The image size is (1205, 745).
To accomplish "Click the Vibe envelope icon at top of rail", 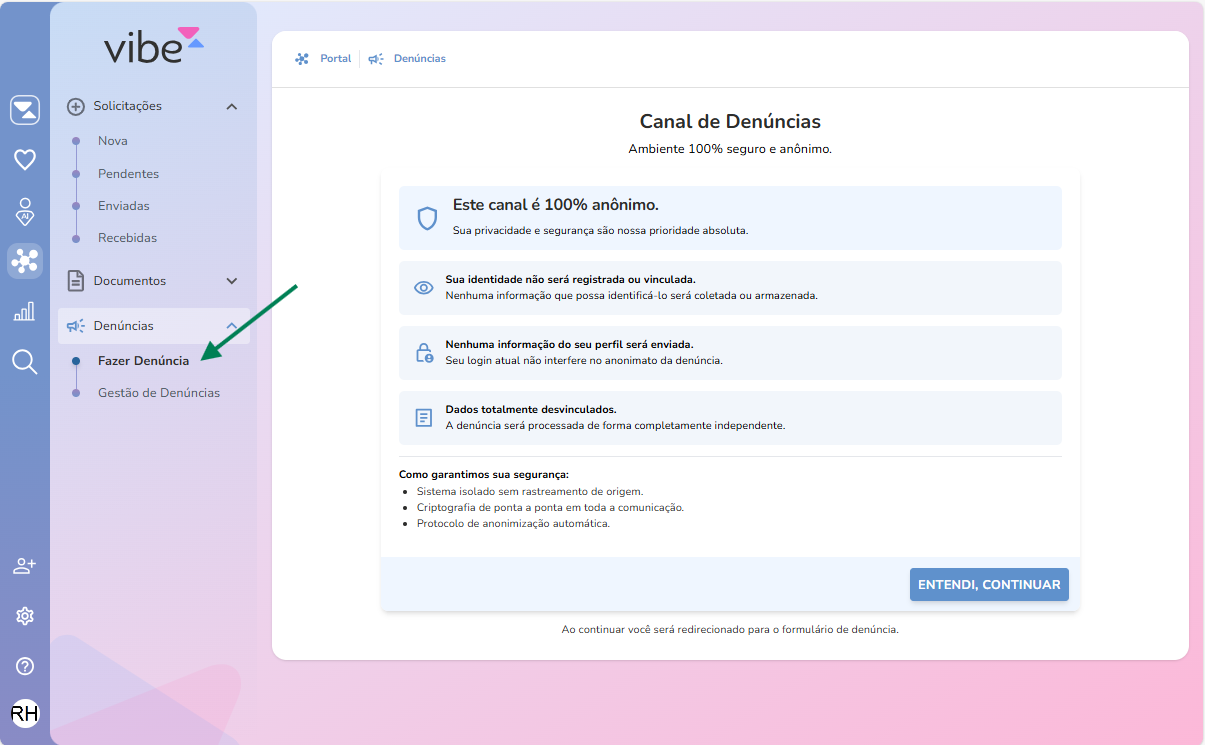I will (x=25, y=110).
